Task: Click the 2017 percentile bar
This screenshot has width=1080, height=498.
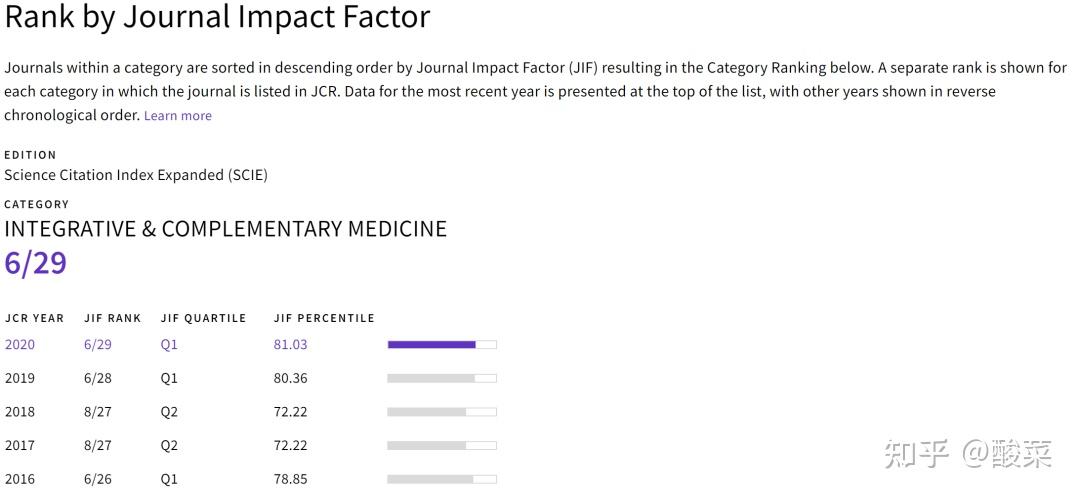Action: point(441,446)
